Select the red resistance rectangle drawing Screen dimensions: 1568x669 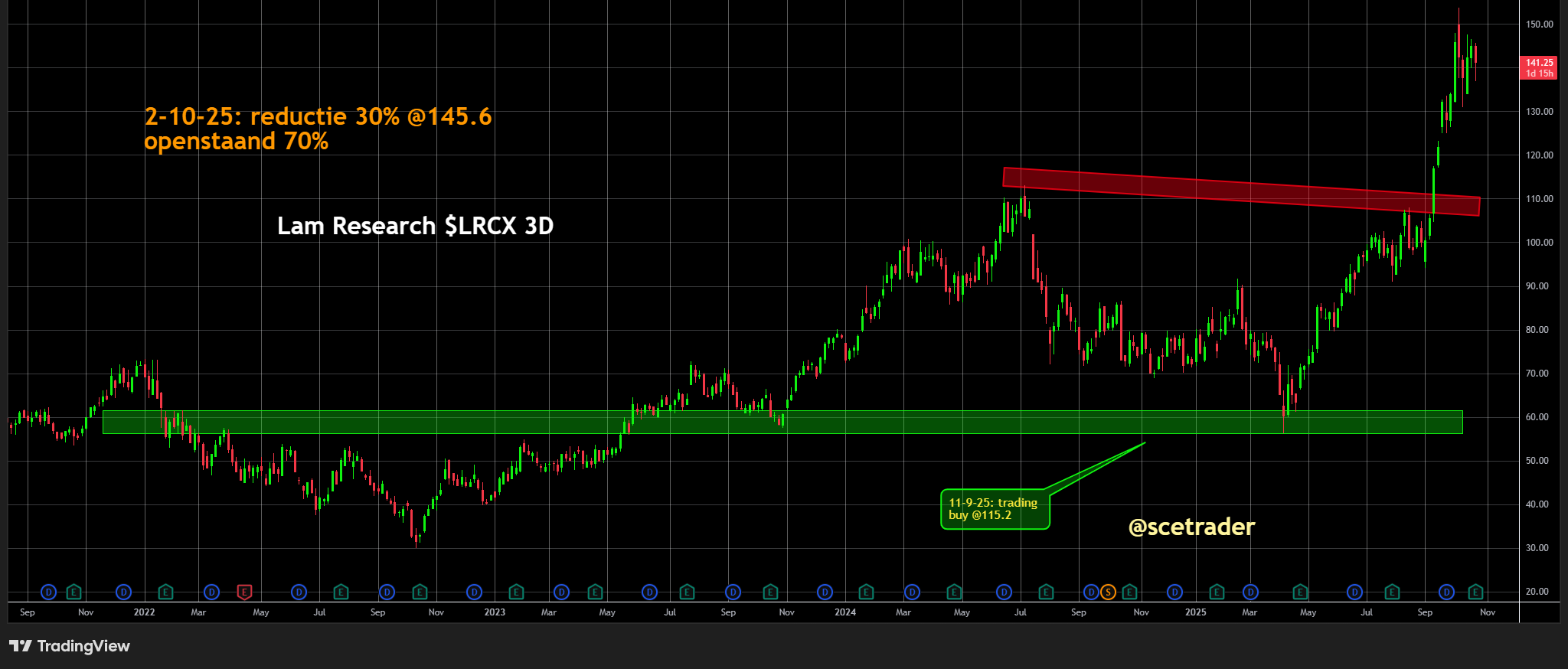coord(1240,191)
